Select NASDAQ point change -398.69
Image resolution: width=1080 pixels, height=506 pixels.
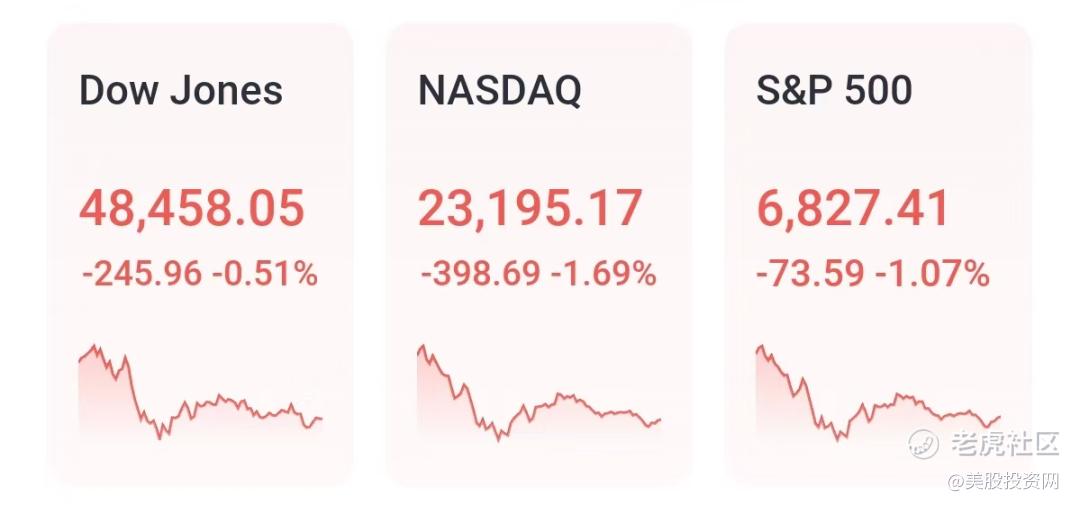click(x=480, y=272)
